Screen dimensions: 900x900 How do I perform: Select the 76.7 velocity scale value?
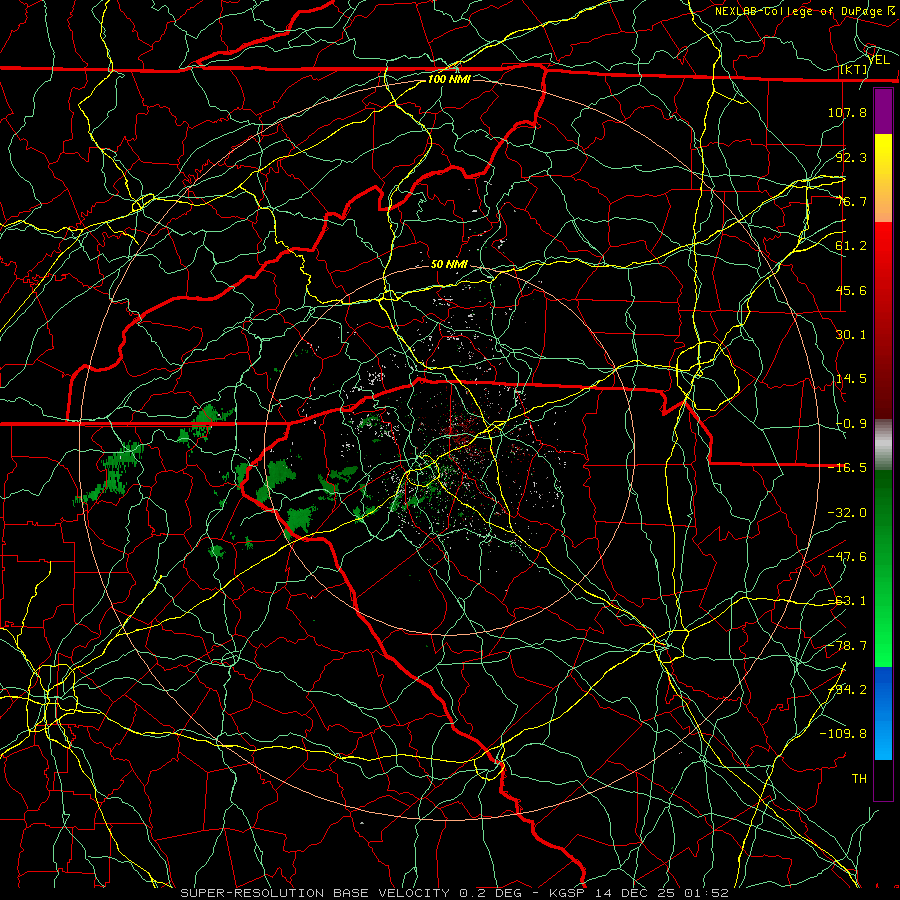851,201
